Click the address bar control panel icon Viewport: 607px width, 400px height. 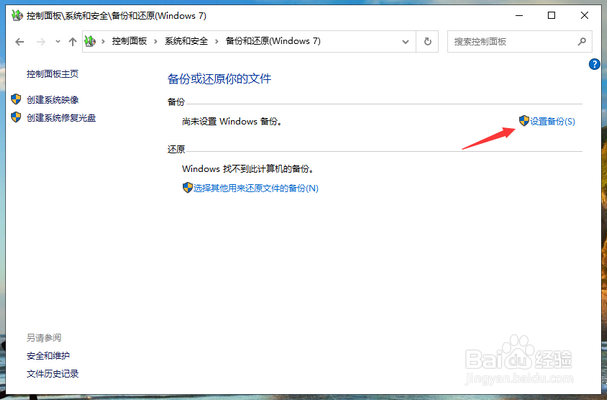(90, 41)
